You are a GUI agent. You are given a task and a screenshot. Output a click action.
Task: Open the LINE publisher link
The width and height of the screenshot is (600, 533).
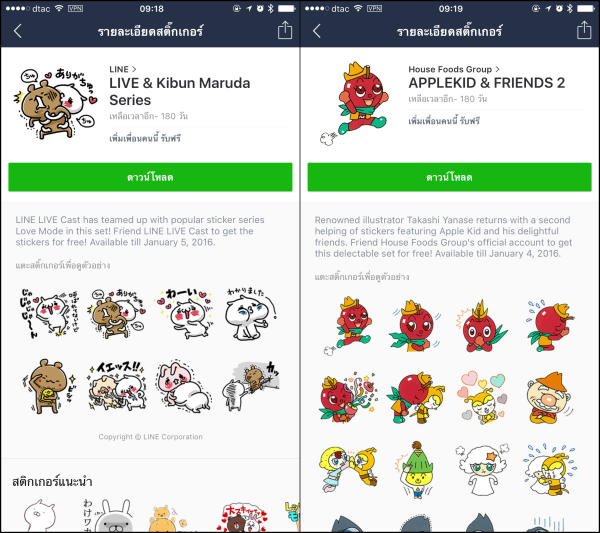click(x=122, y=69)
